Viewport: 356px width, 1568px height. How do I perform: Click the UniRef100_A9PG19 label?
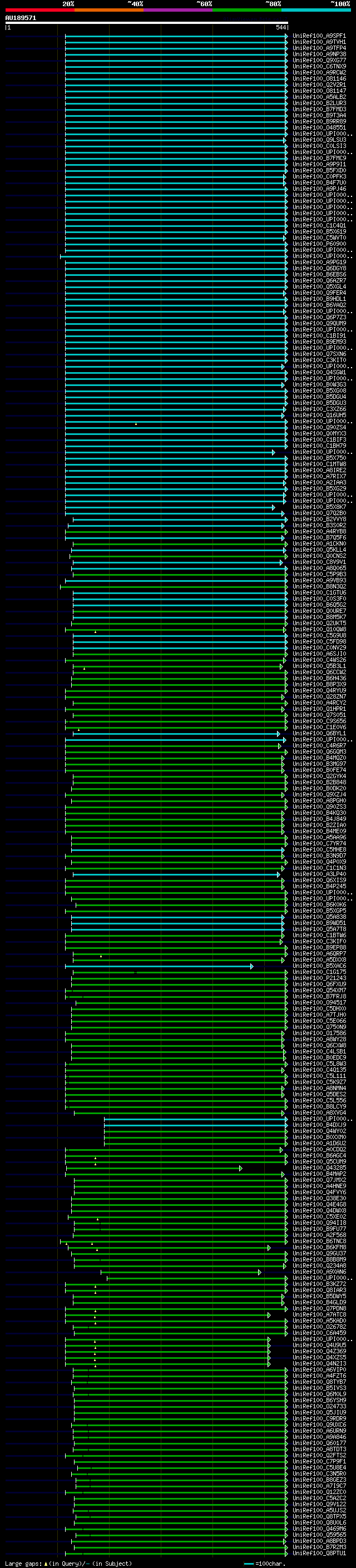(x=319, y=263)
